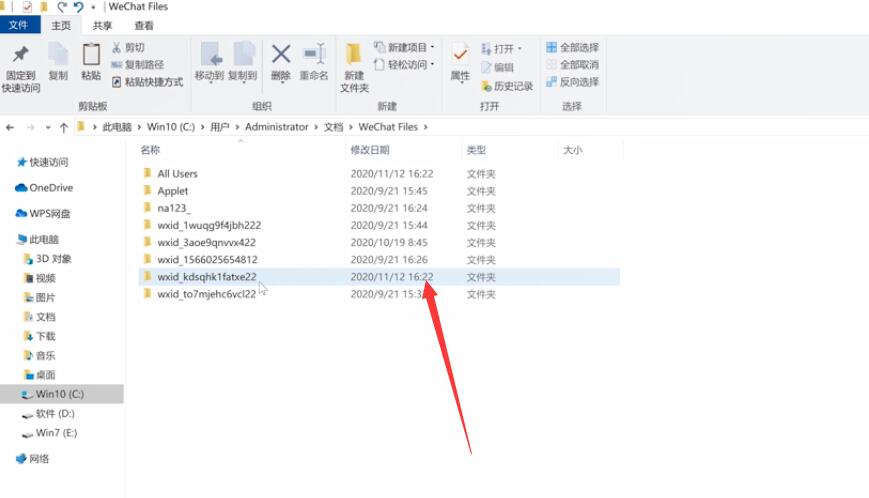Open drive 软件 (D:) in sidebar
Image resolution: width=869 pixels, height=498 pixels.
click(x=48, y=413)
